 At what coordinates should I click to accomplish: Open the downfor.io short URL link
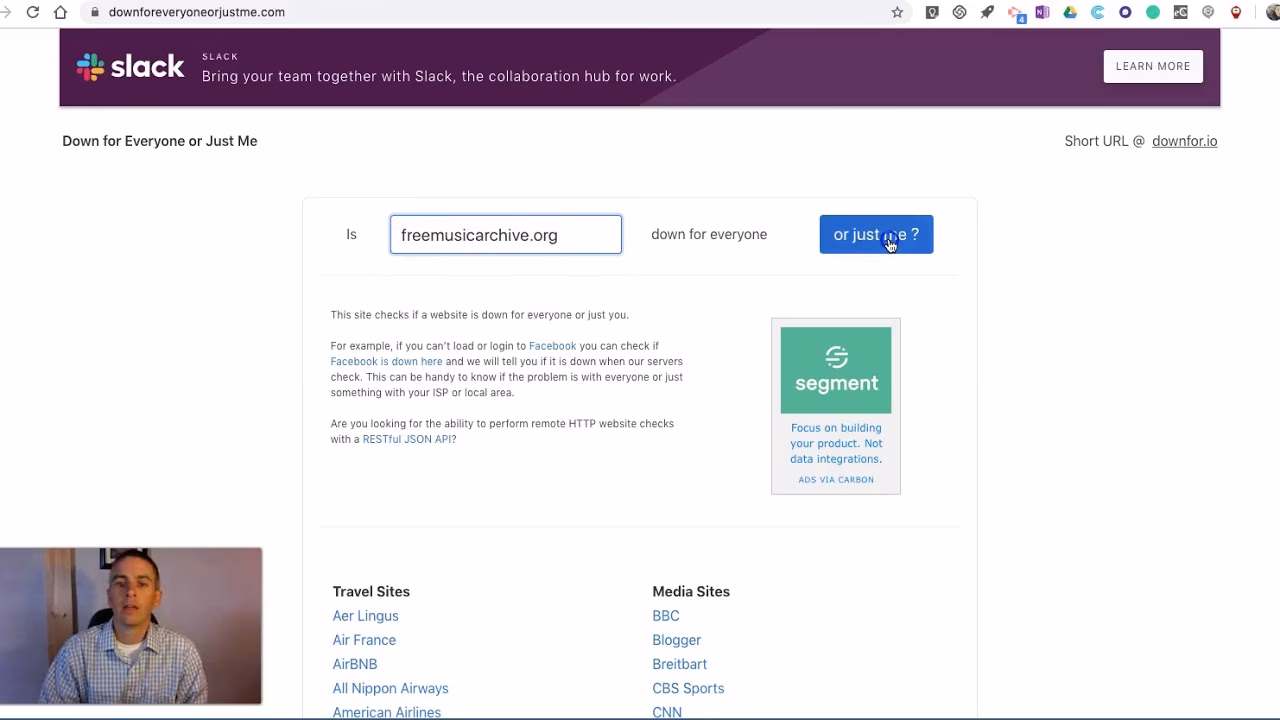tap(1185, 141)
